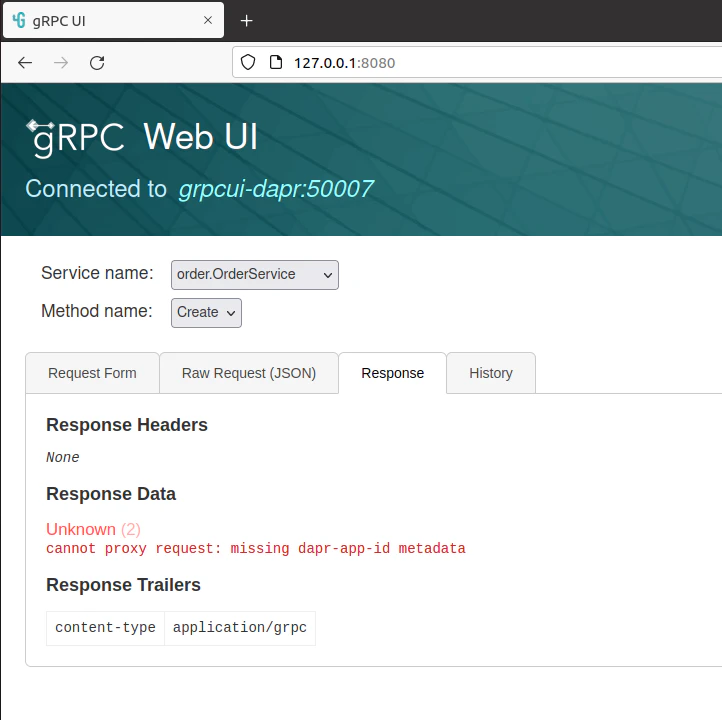Click the application/grpc trailer value
Viewport: 722px width, 720px height.
[240, 628]
